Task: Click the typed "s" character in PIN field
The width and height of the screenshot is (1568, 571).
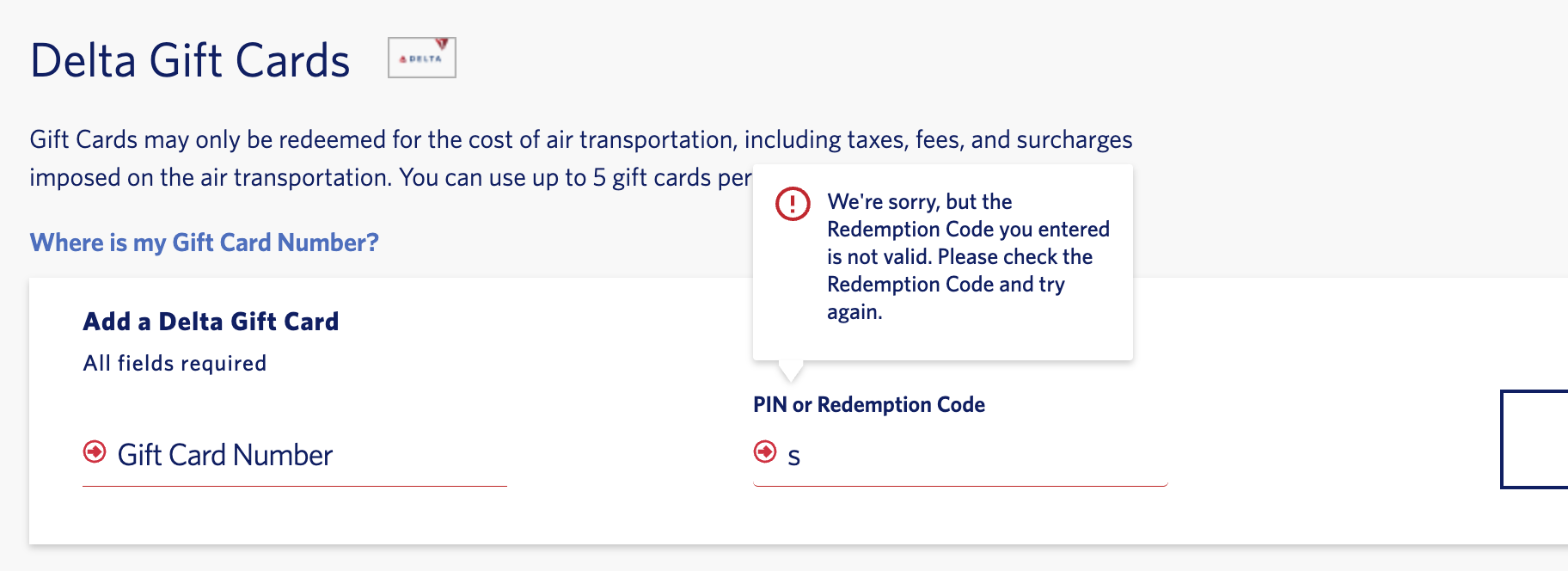Action: pyautogui.click(x=793, y=457)
